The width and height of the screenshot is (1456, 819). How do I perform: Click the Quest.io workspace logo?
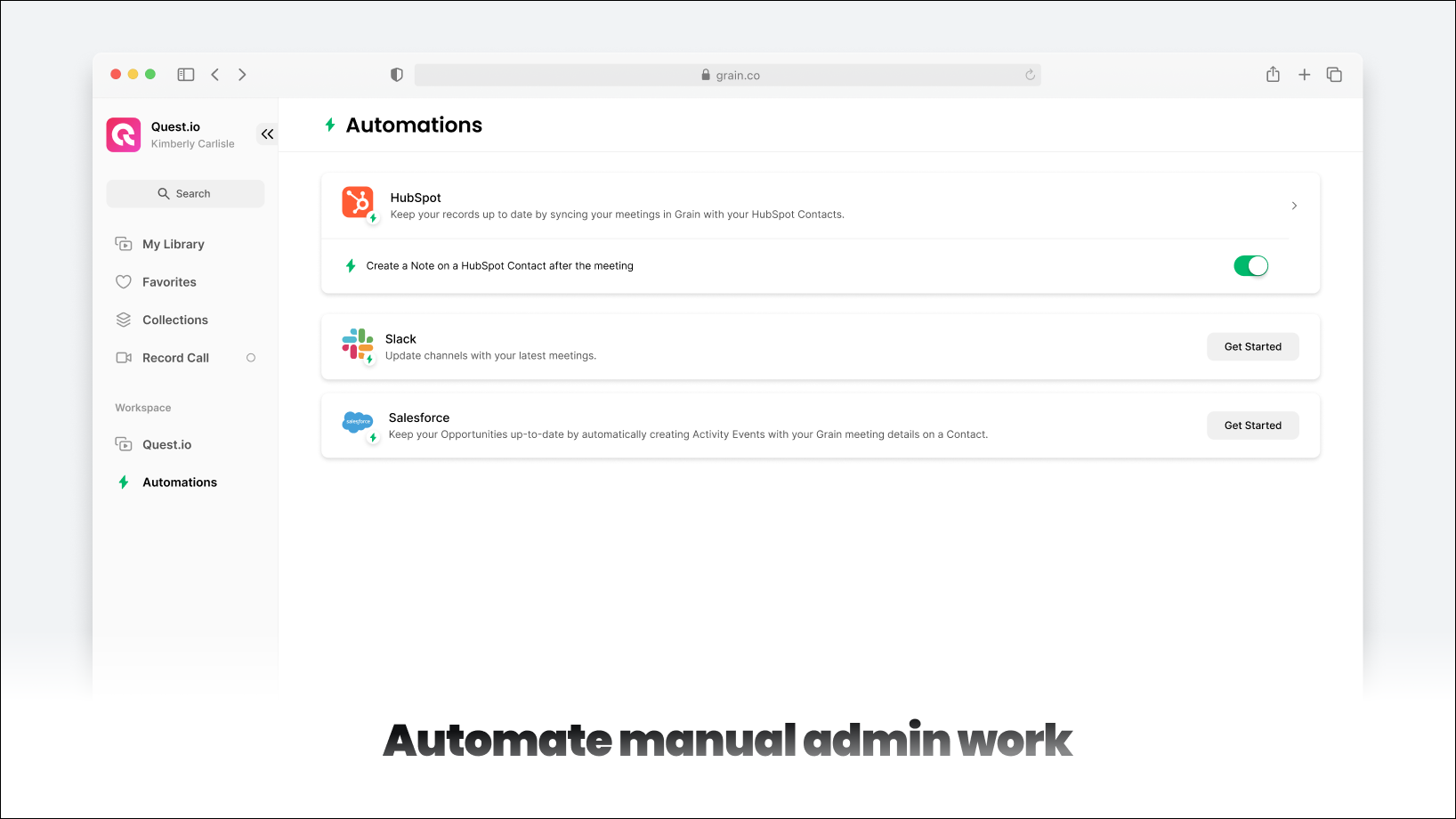click(x=124, y=134)
